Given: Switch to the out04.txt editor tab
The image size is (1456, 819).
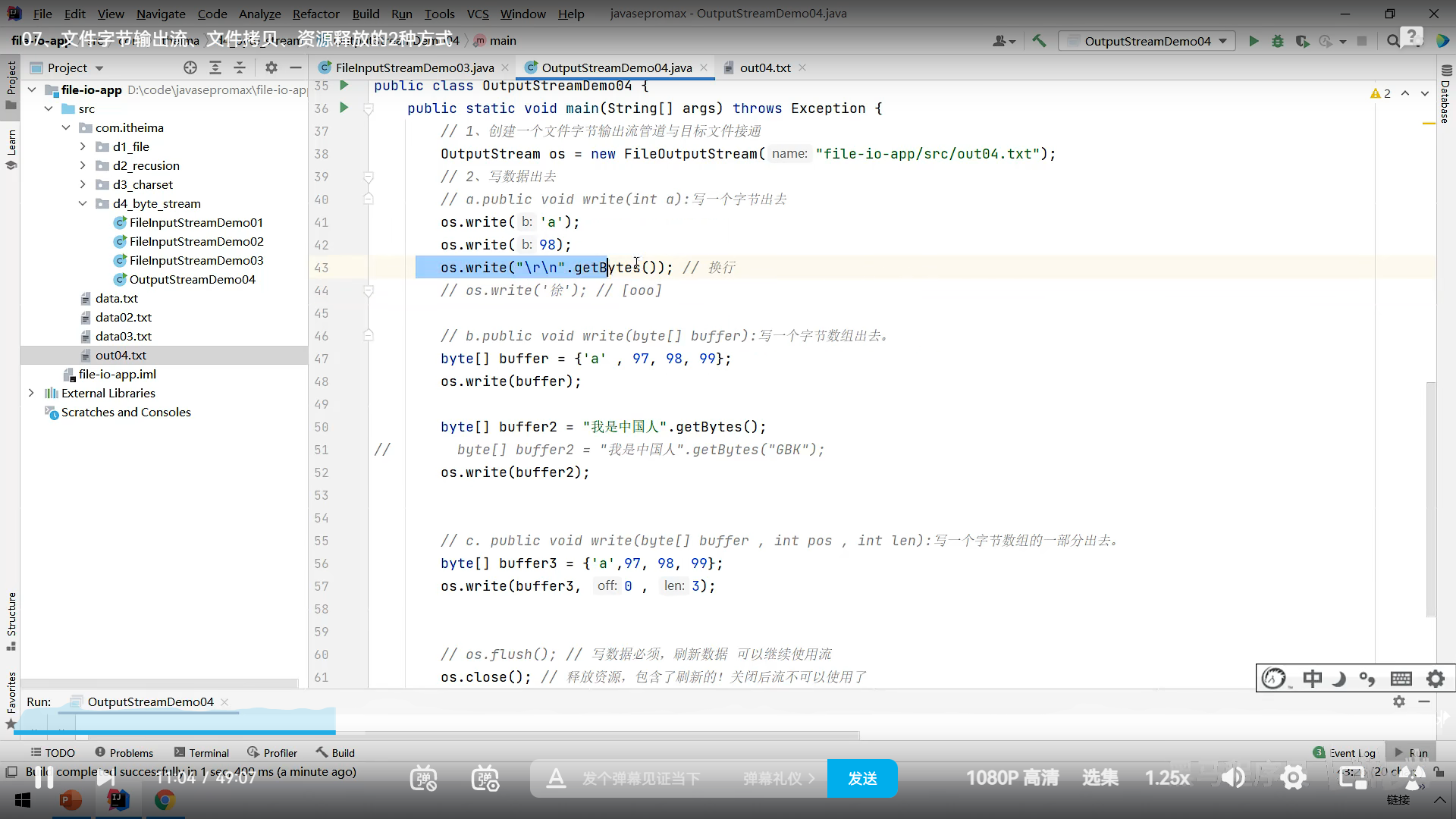Looking at the screenshot, I should coord(764,67).
